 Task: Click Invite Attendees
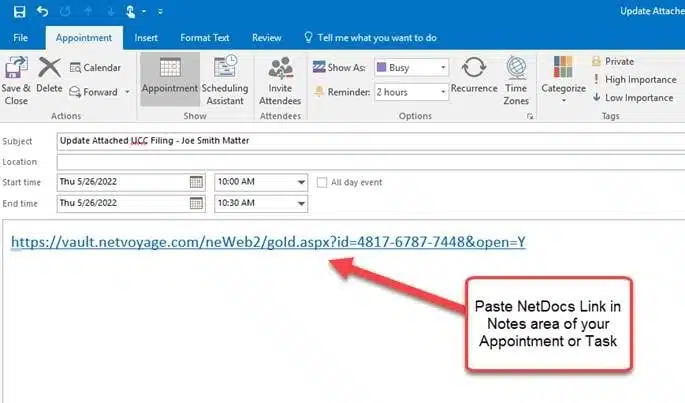point(280,81)
